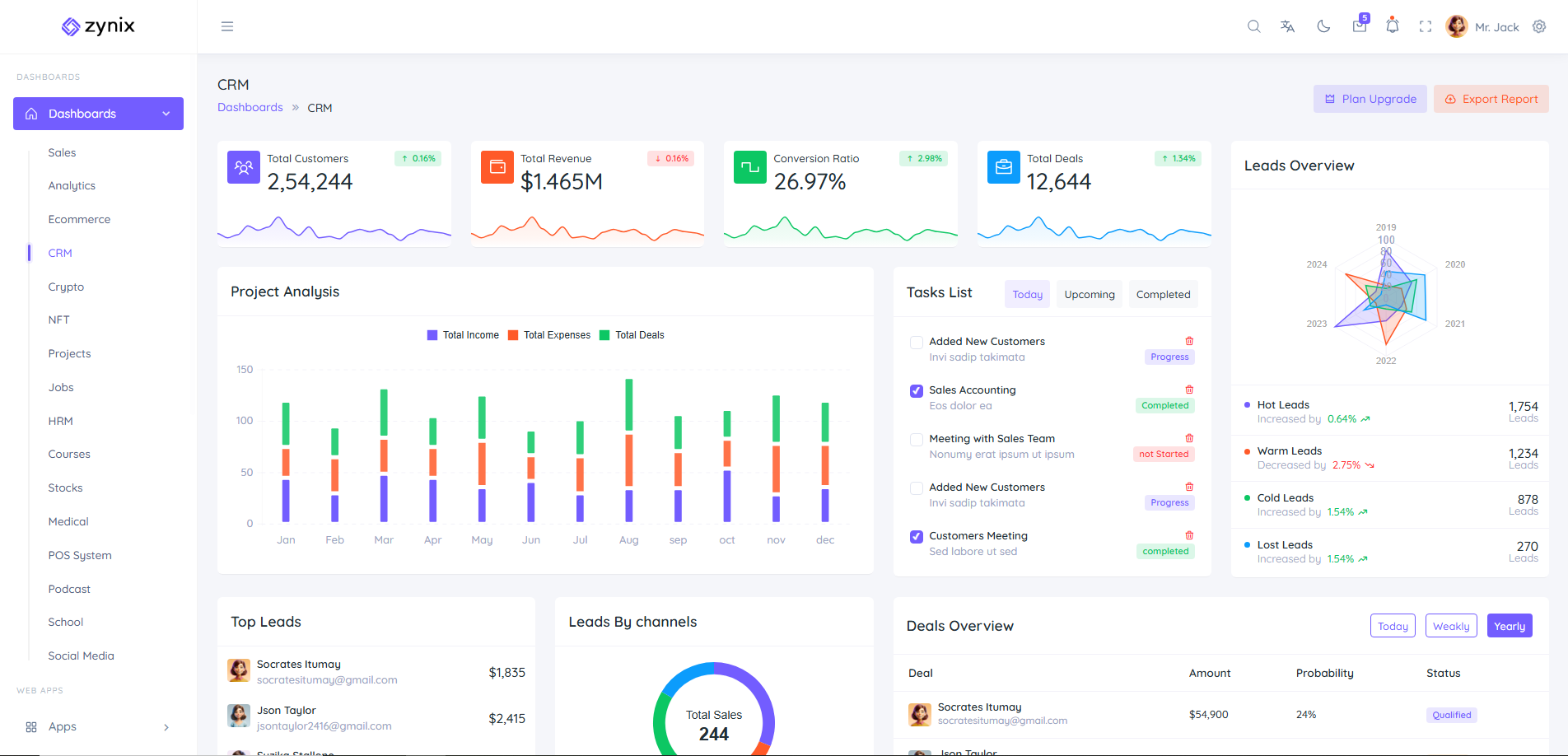This screenshot has width=1568, height=756.
Task: Select the Completed tab in Tasks List
Action: pos(1163,294)
